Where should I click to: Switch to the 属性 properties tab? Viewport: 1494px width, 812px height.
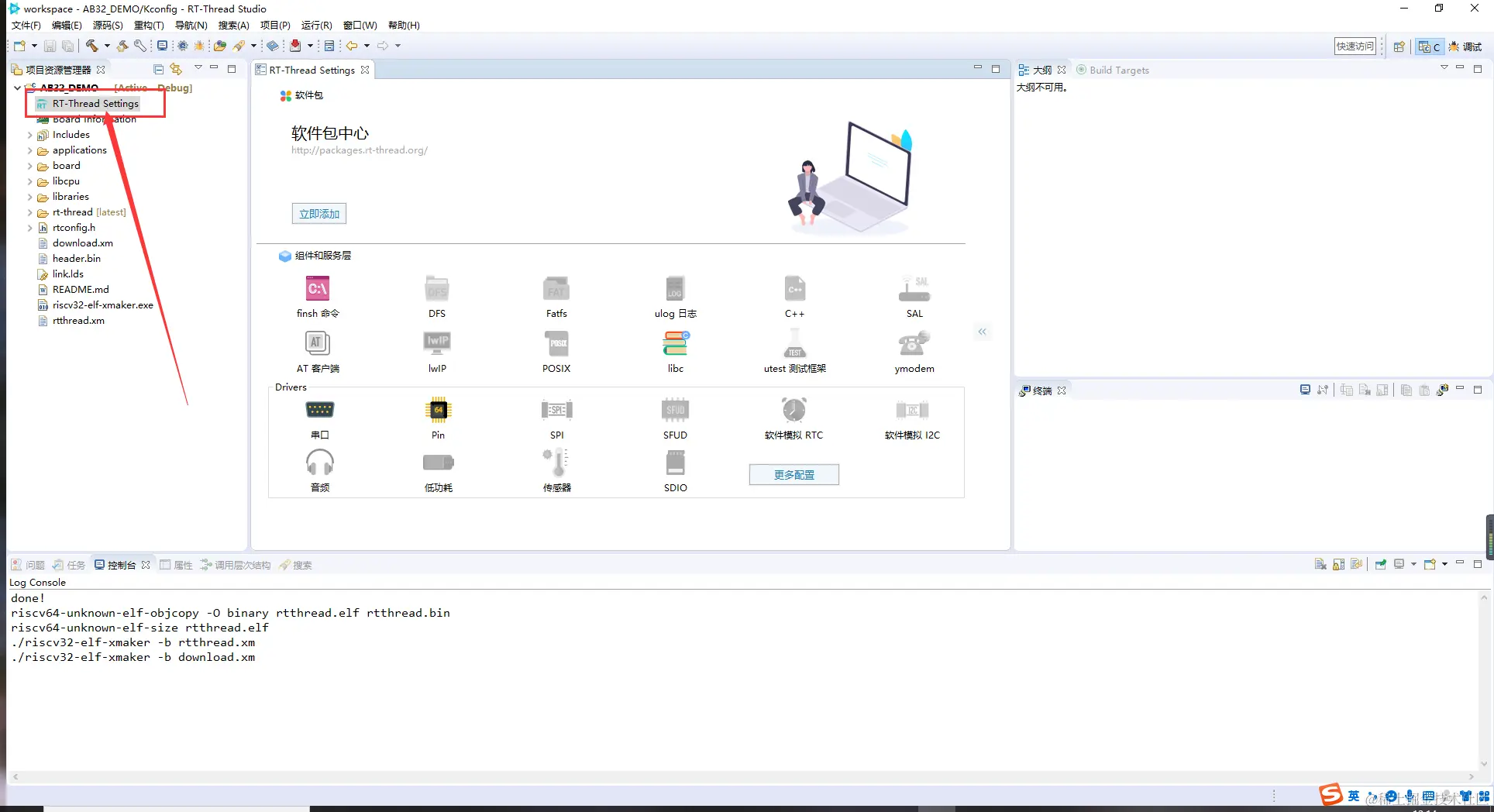tap(177, 565)
